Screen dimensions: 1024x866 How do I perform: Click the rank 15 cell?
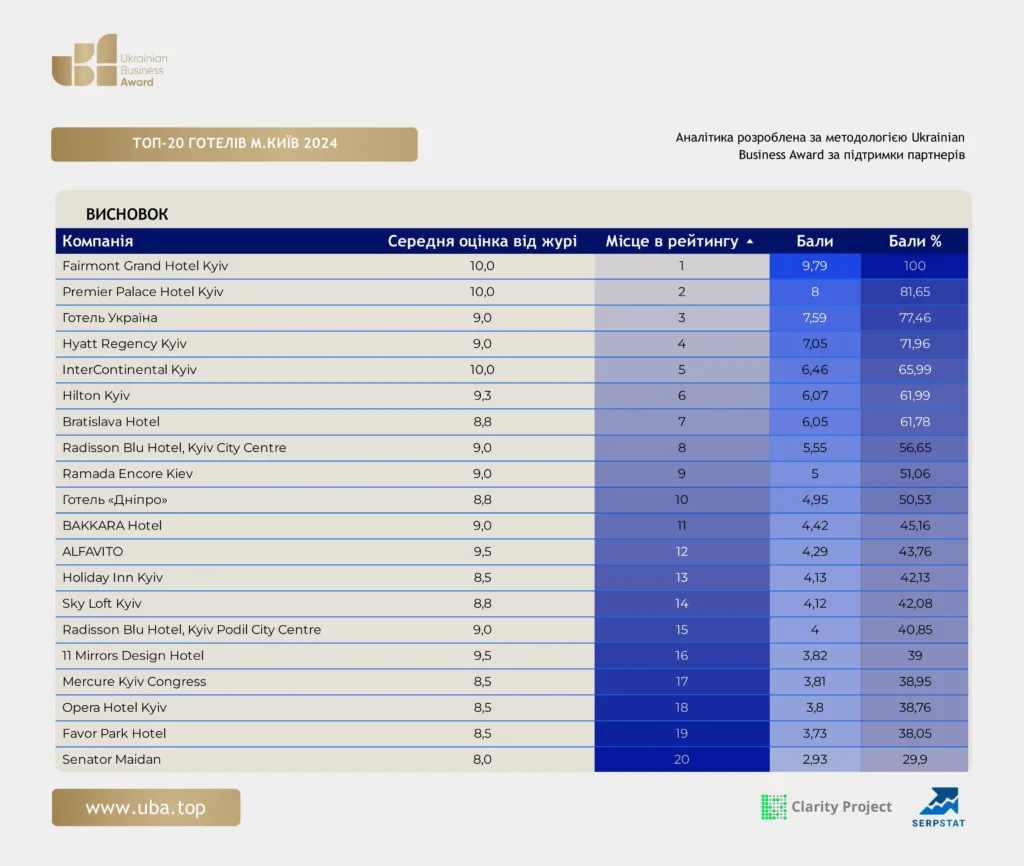(682, 630)
